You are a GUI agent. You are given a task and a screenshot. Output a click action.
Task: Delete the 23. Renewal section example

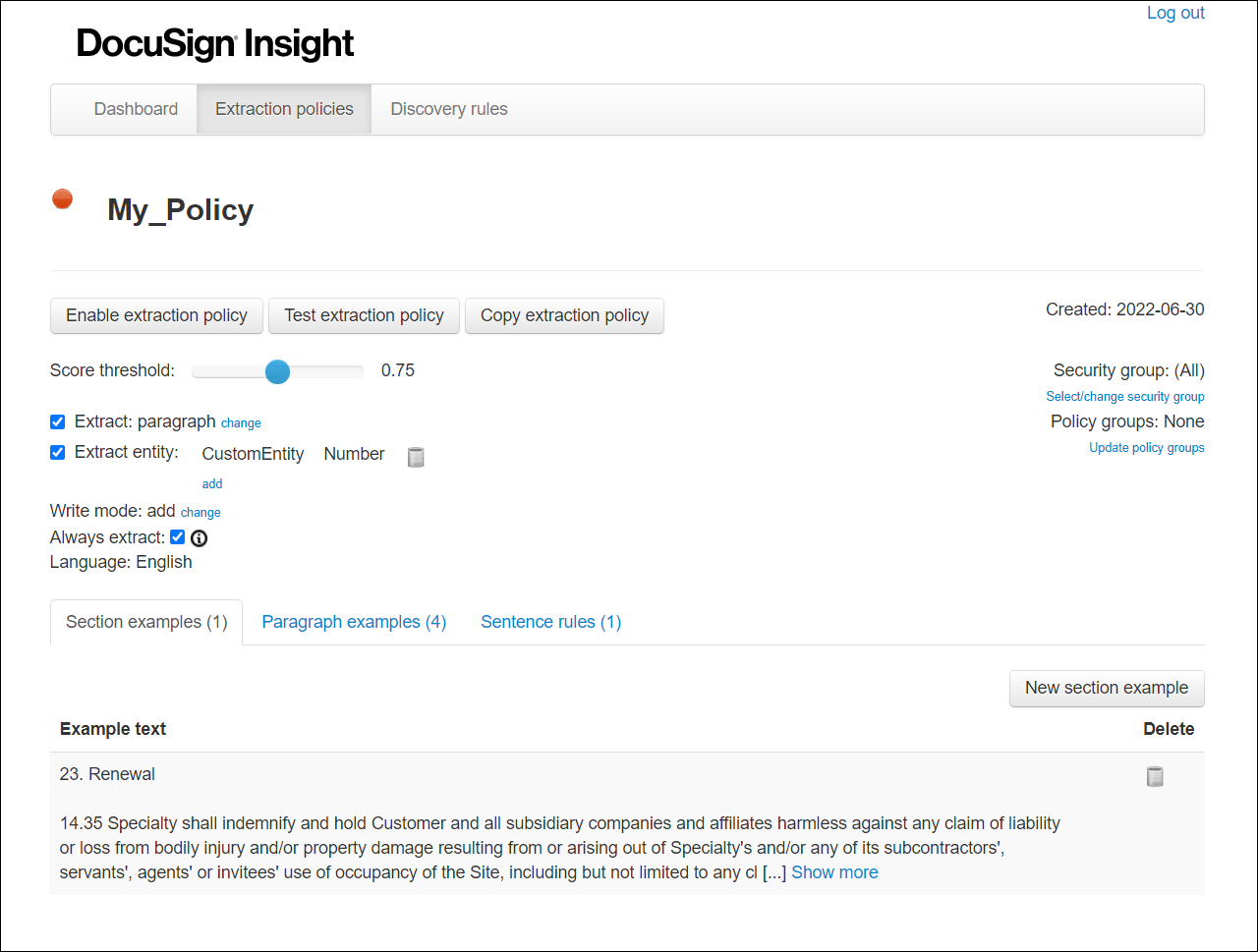(x=1154, y=775)
